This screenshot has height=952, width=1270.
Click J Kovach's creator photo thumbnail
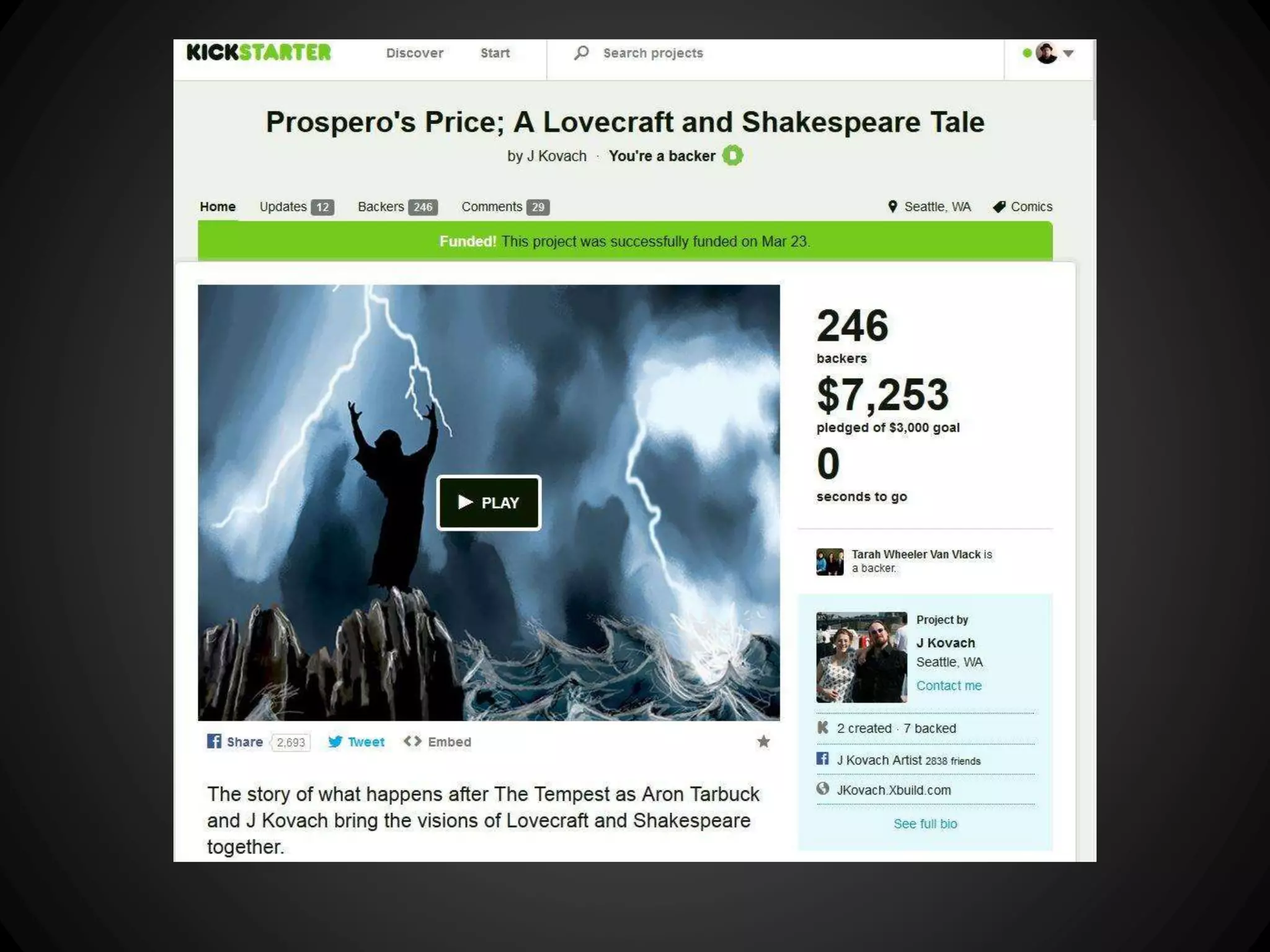pyautogui.click(x=861, y=657)
